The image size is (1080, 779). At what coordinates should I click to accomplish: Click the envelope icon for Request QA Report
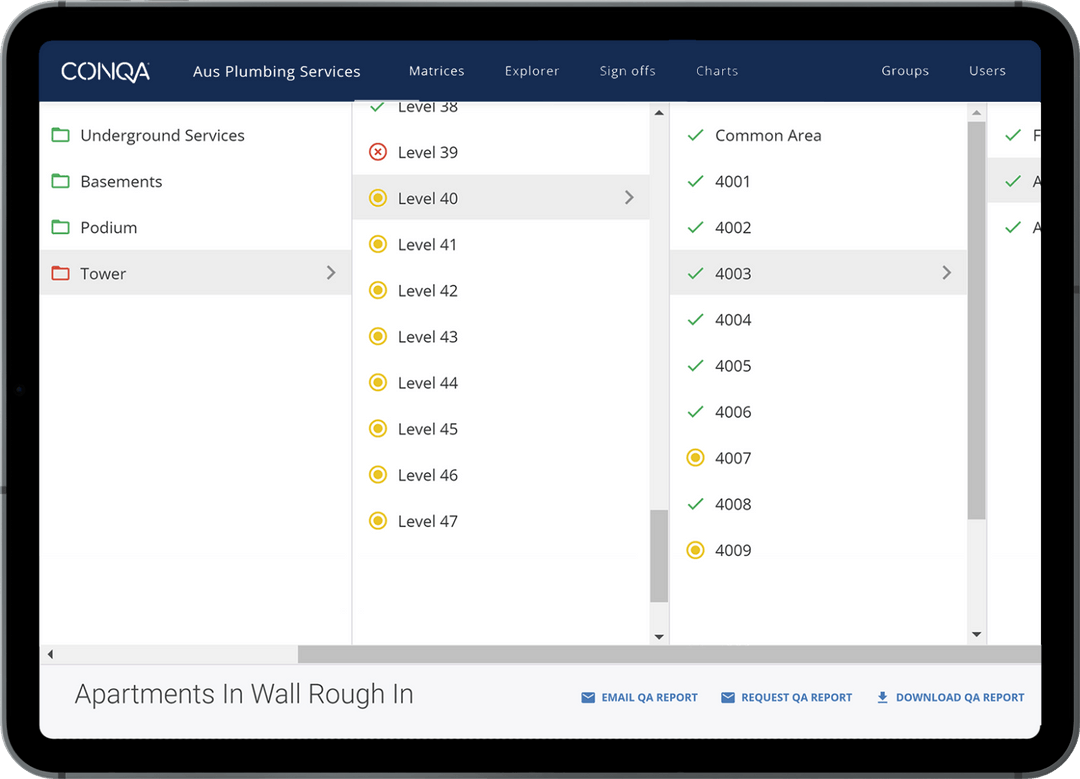[728, 698]
